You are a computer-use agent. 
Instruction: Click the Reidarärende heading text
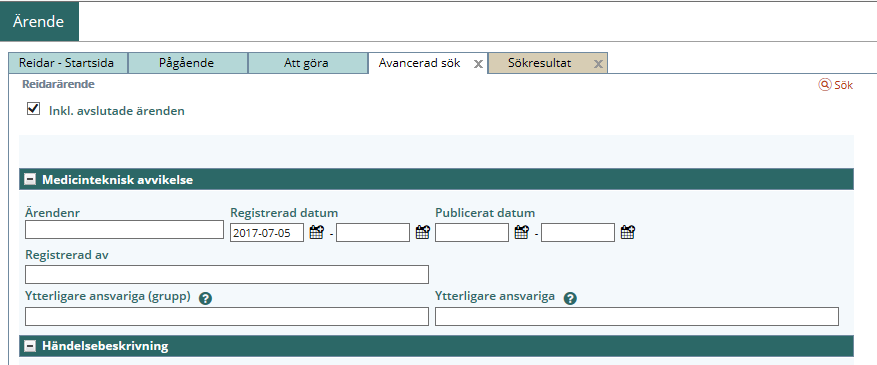(x=58, y=84)
